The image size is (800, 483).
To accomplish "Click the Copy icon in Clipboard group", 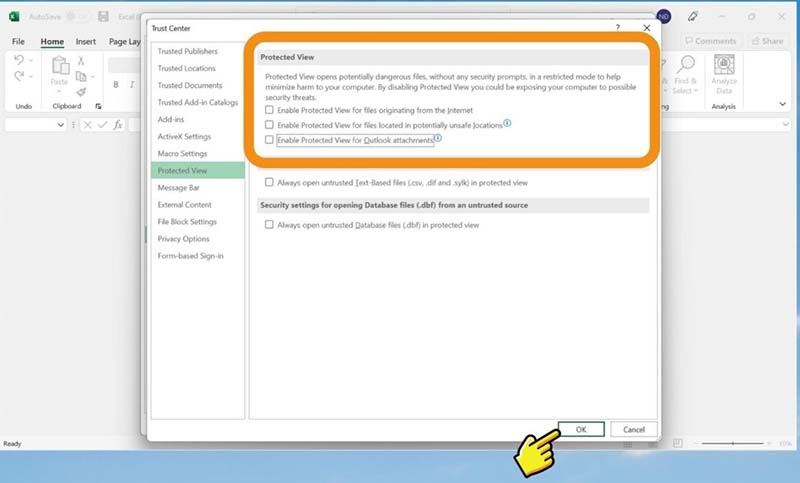I will (81, 77).
